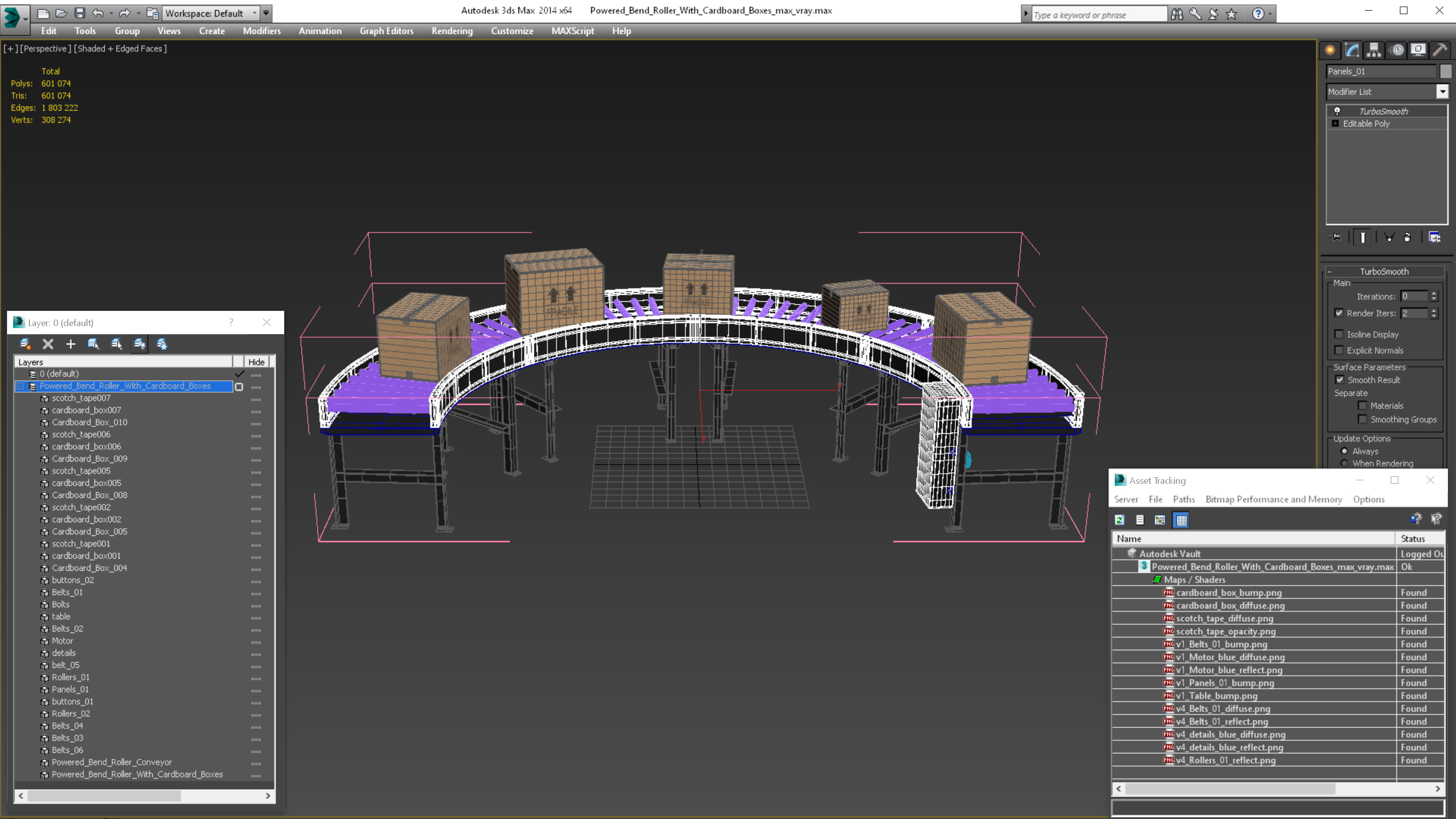Click Refresh icon in Asset Tracking toolbar
This screenshot has height=819, width=1456.
click(x=1119, y=520)
